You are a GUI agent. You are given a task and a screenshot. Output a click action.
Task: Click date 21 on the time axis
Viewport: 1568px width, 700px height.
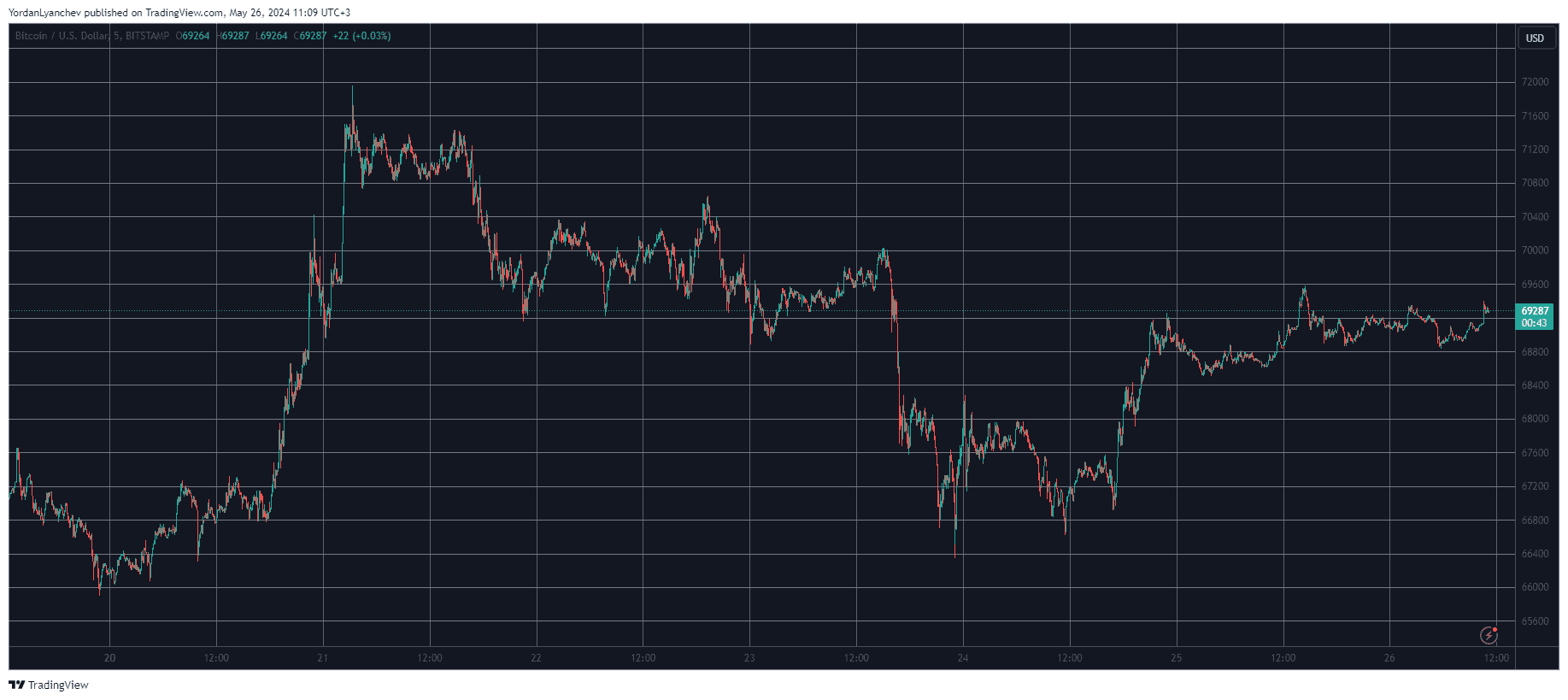(322, 658)
